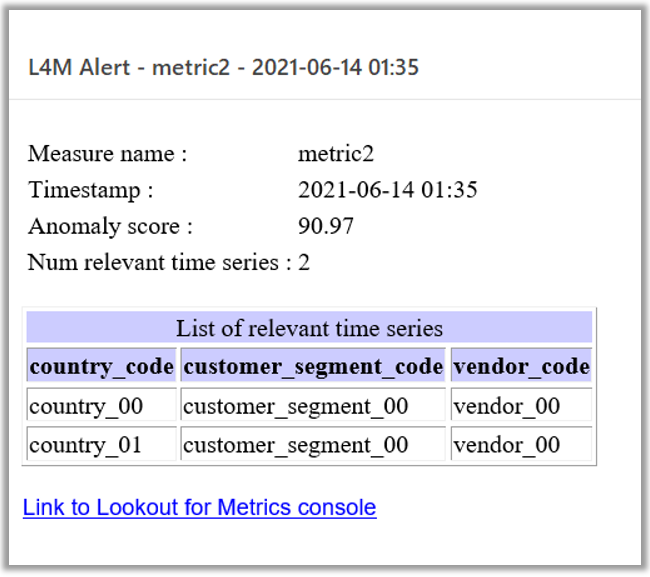Click the Anomaly score label
The width and height of the screenshot is (650, 577).
pos(110,226)
